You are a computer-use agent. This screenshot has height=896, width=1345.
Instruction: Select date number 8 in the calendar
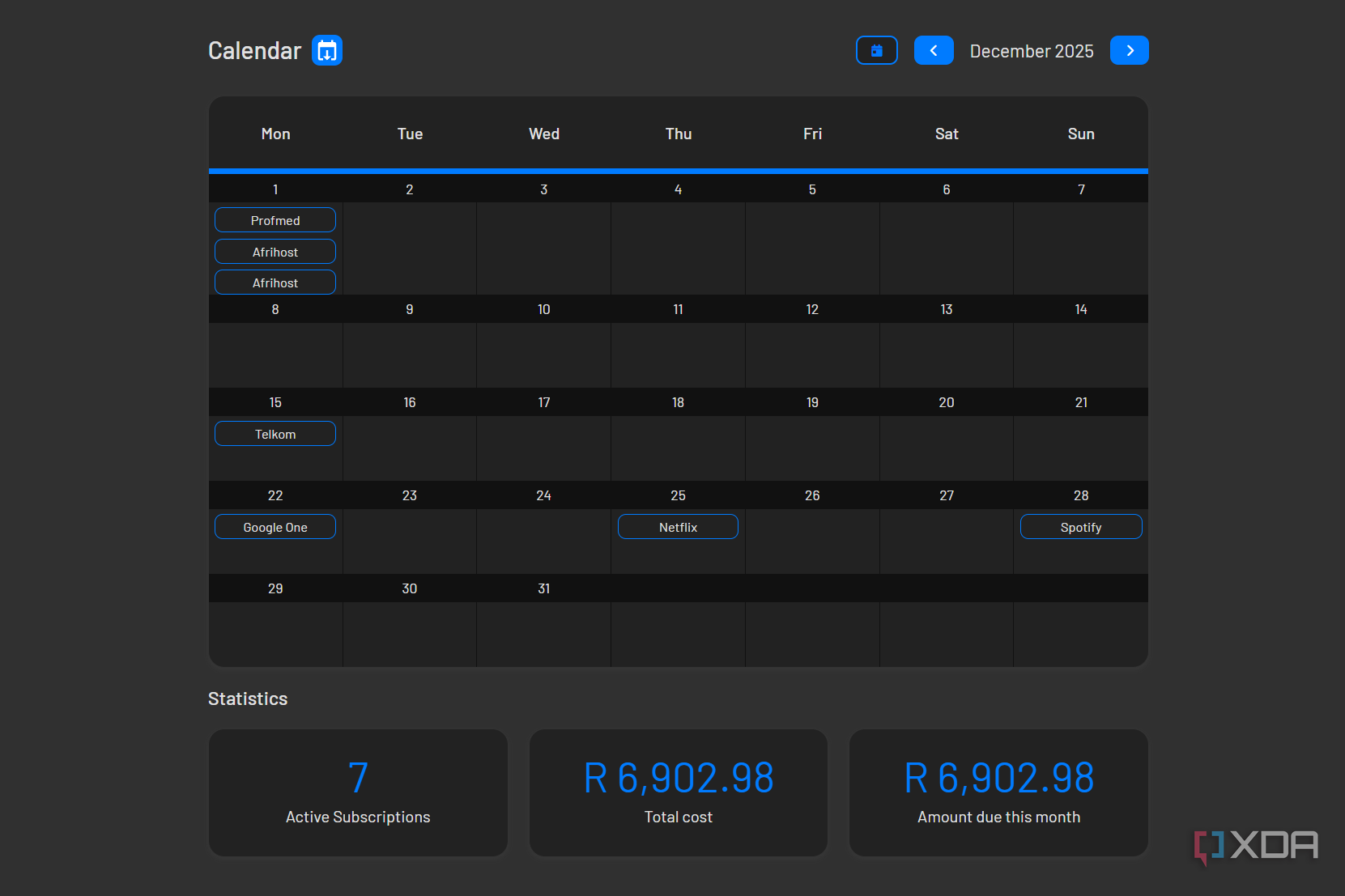point(275,309)
